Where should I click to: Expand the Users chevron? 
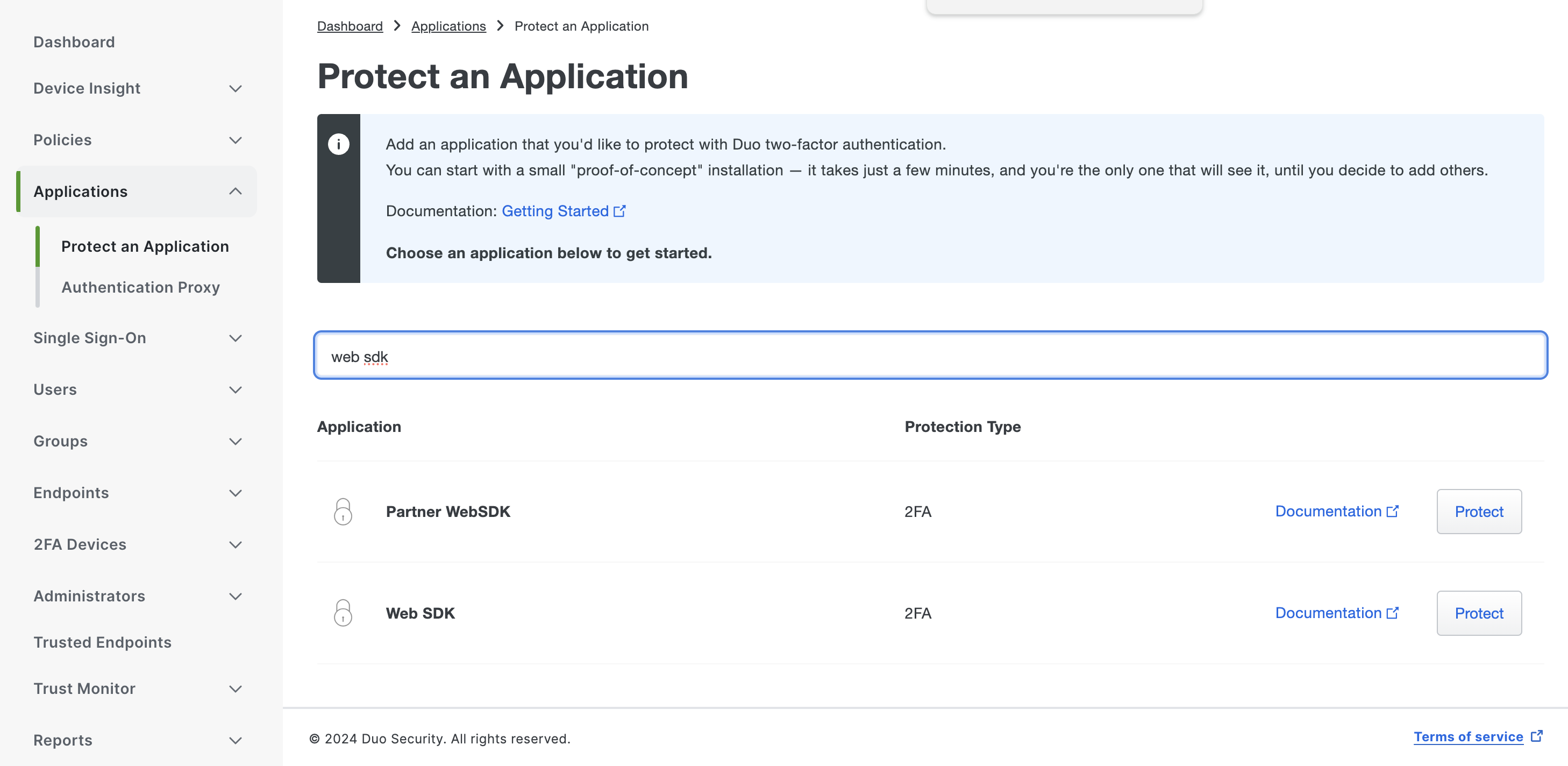[236, 389]
